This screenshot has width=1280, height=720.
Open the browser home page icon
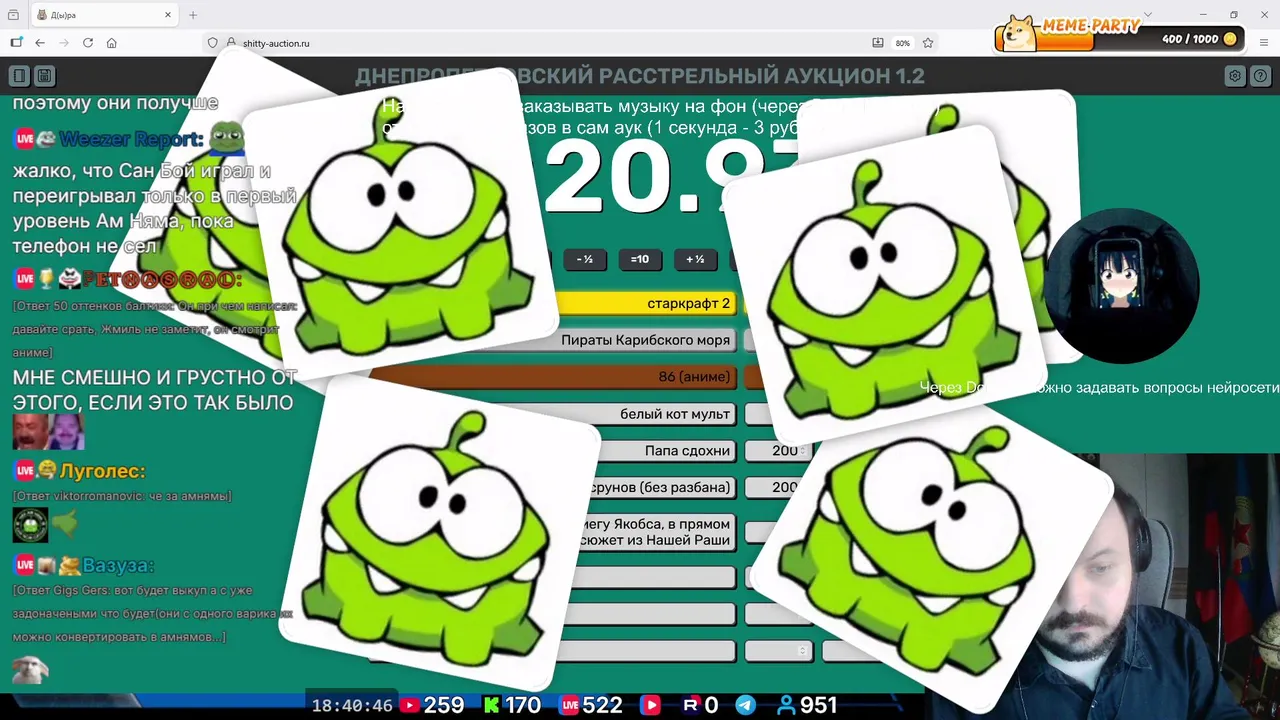(x=112, y=43)
